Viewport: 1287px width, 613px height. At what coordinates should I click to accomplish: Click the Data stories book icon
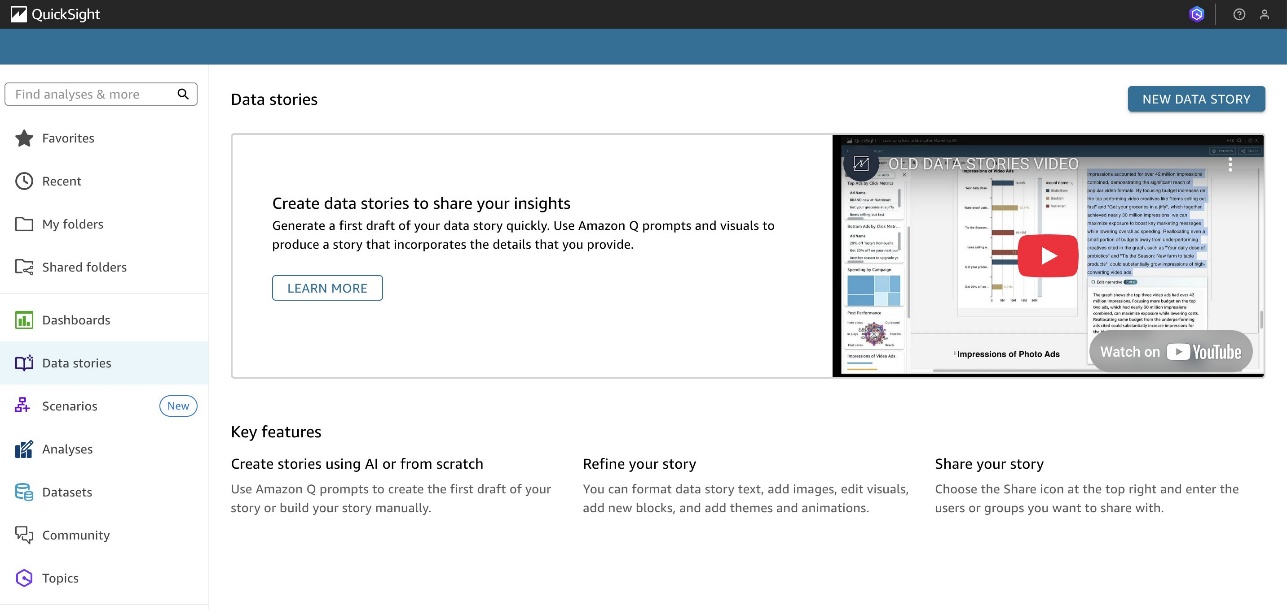pyautogui.click(x=24, y=363)
